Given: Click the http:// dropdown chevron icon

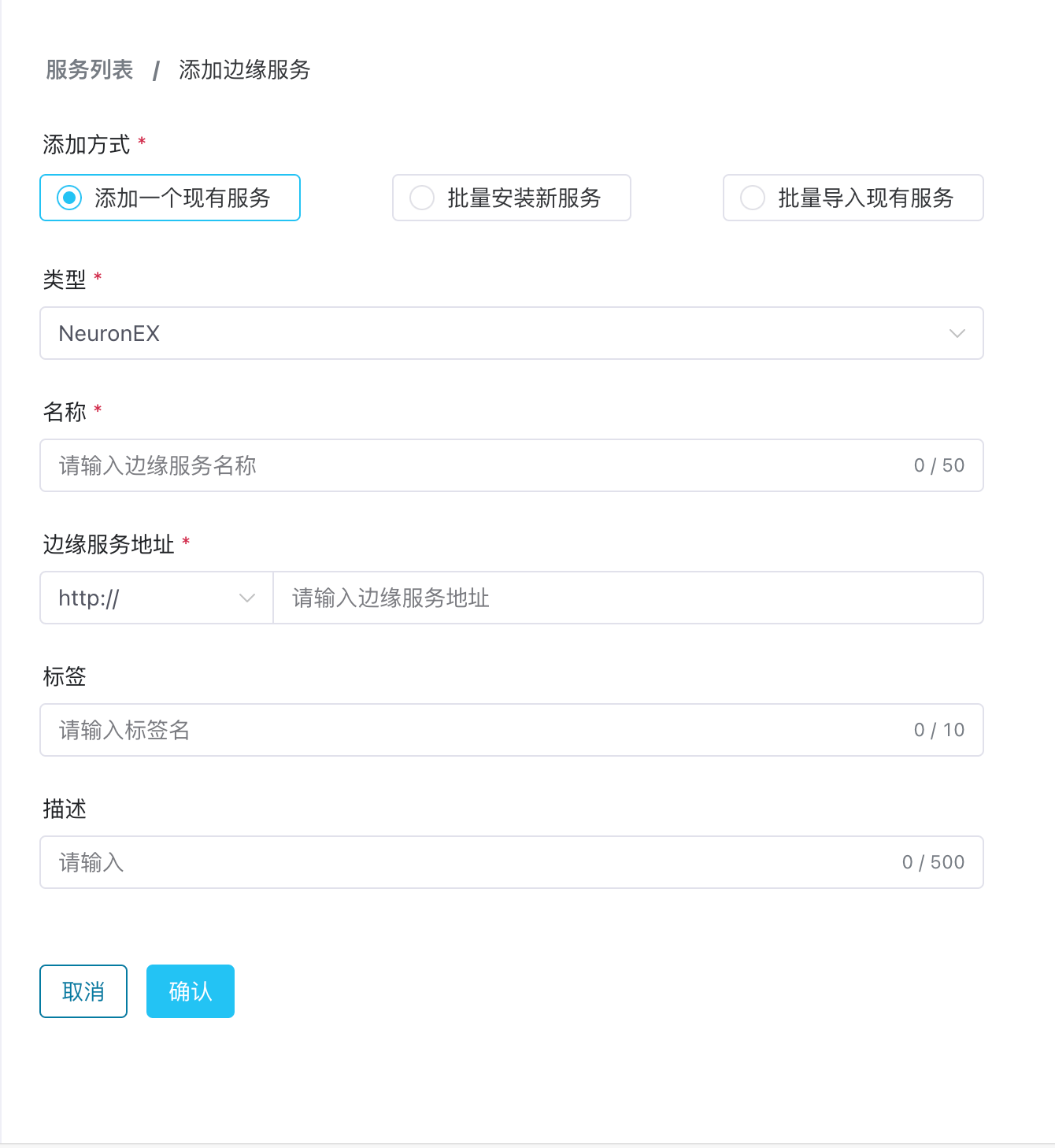Looking at the screenshot, I should [246, 598].
